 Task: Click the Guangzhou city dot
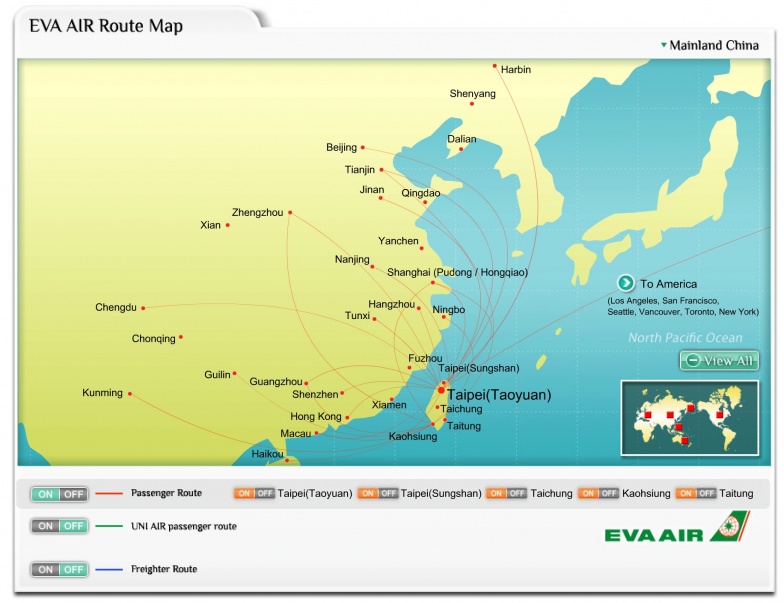(306, 383)
